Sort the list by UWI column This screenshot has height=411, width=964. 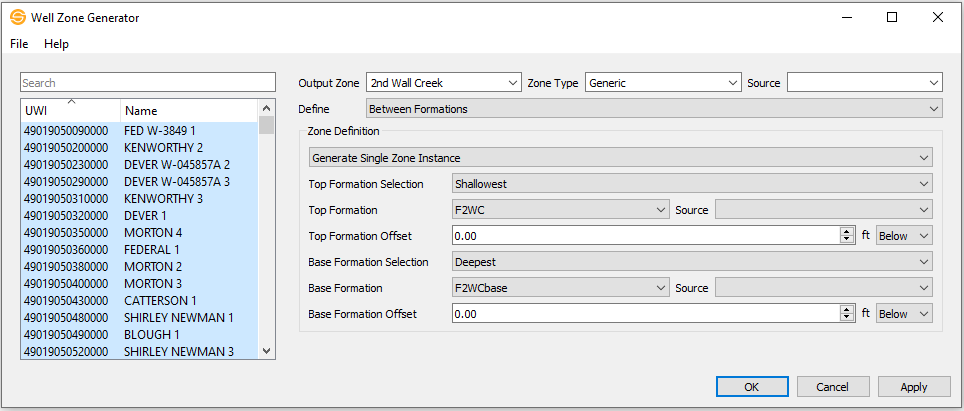[70, 110]
